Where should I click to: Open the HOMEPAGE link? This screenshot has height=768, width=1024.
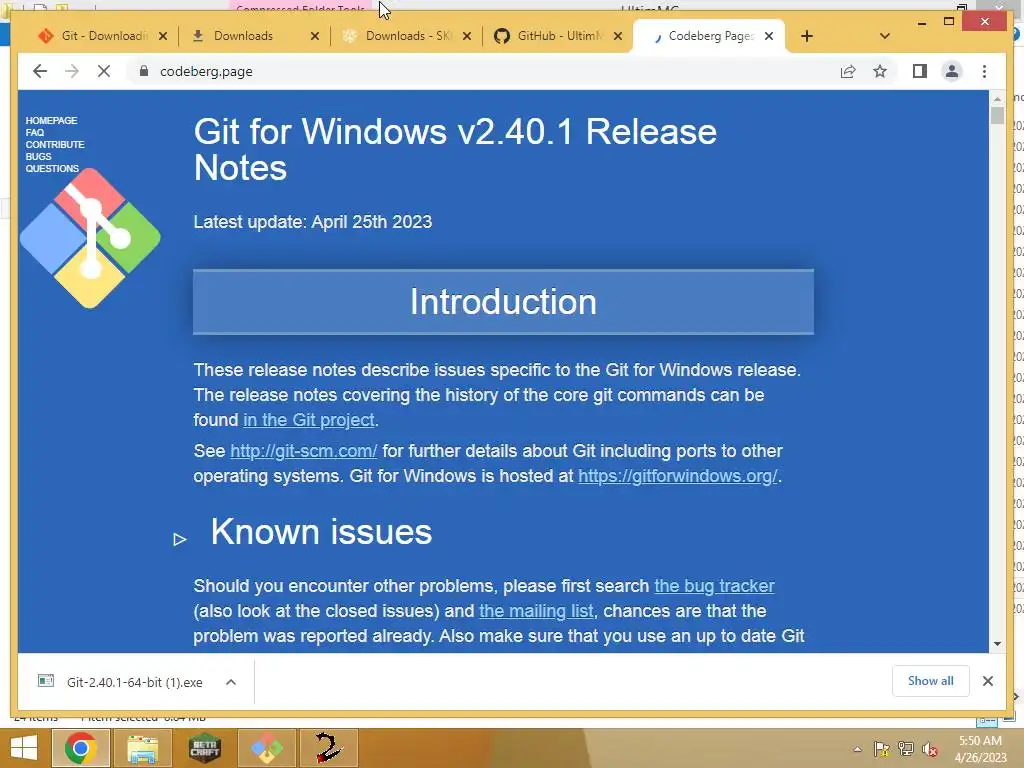[51, 120]
